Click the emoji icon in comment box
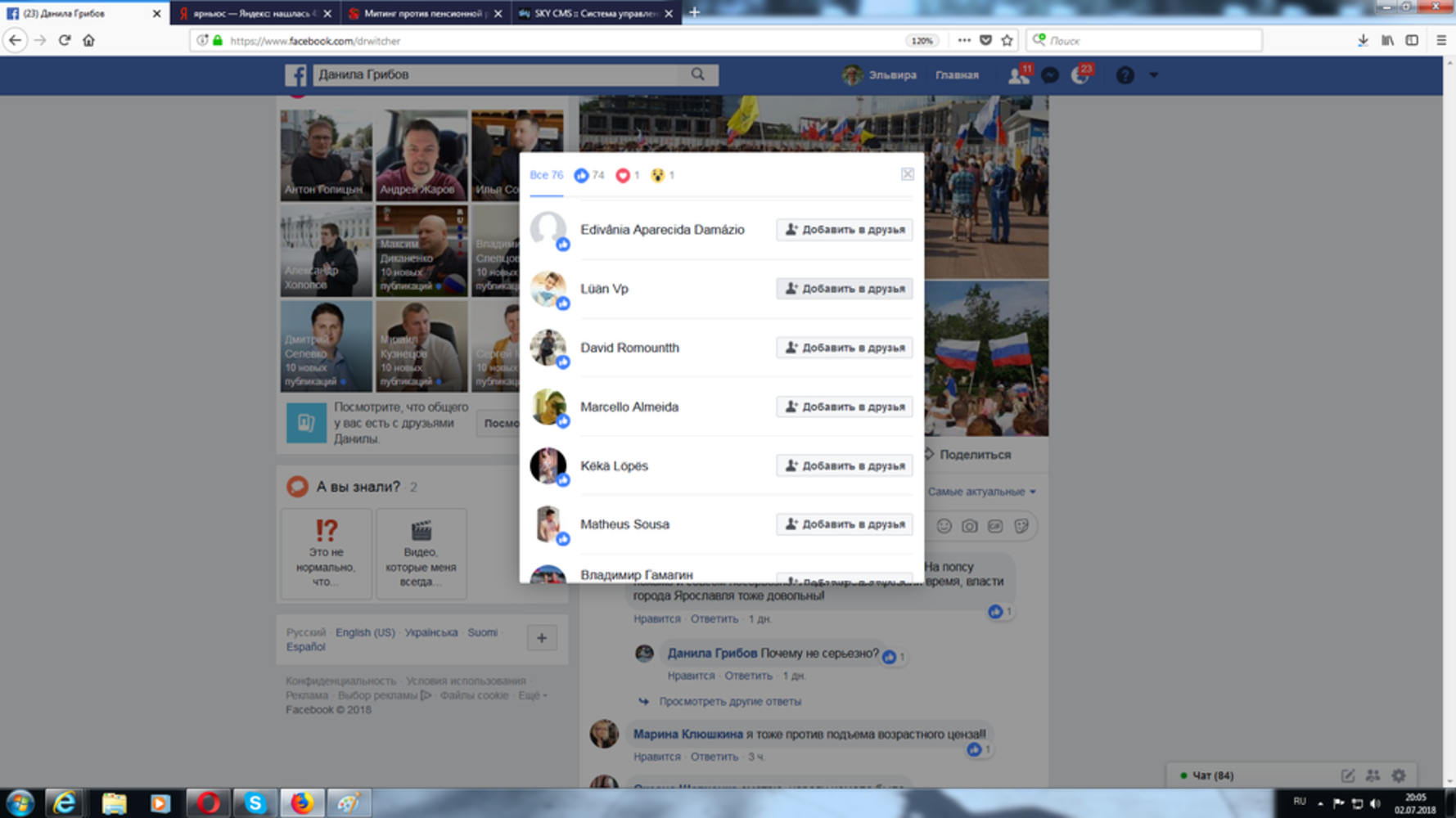Screen dimensions: 1456x818 pyautogui.click(x=944, y=526)
